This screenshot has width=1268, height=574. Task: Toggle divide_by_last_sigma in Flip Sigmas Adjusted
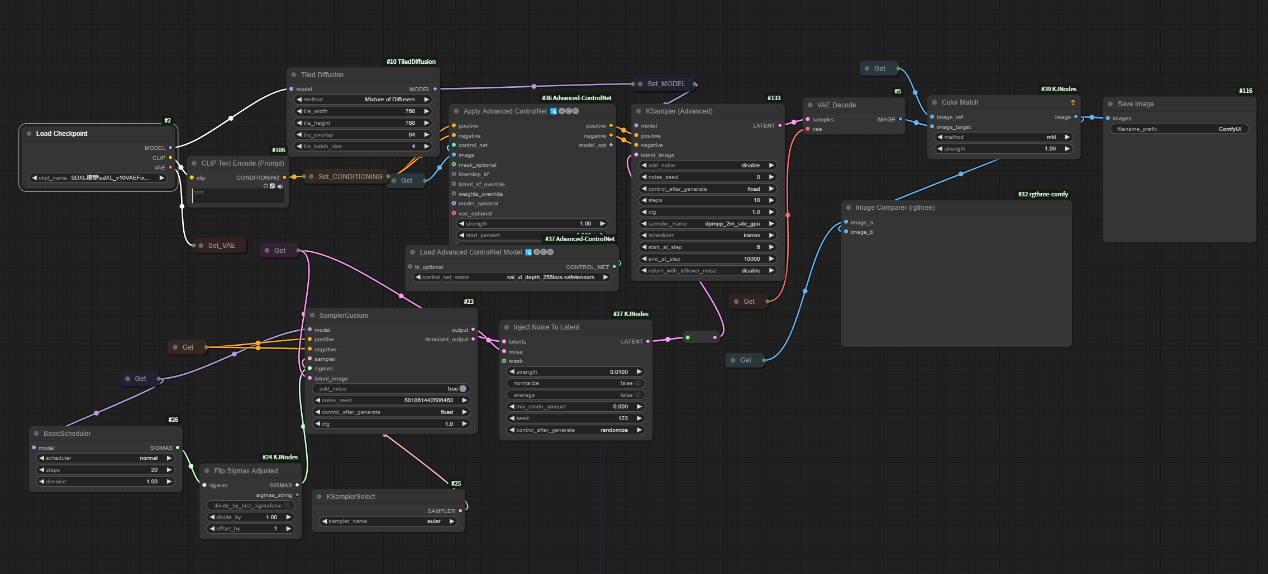click(250, 505)
